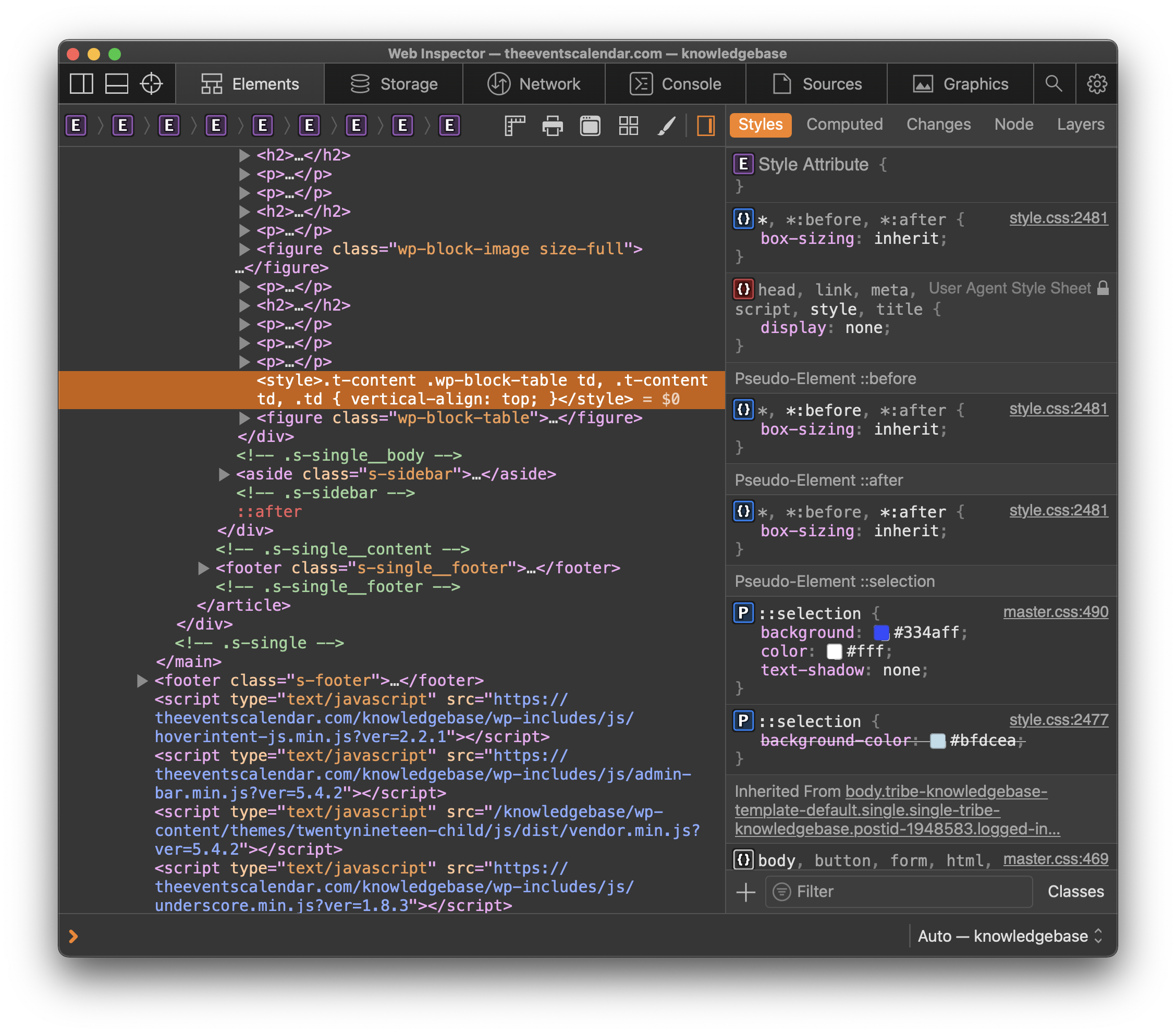
Task: Select the underscore.min.js script node
Action: [x=394, y=887]
